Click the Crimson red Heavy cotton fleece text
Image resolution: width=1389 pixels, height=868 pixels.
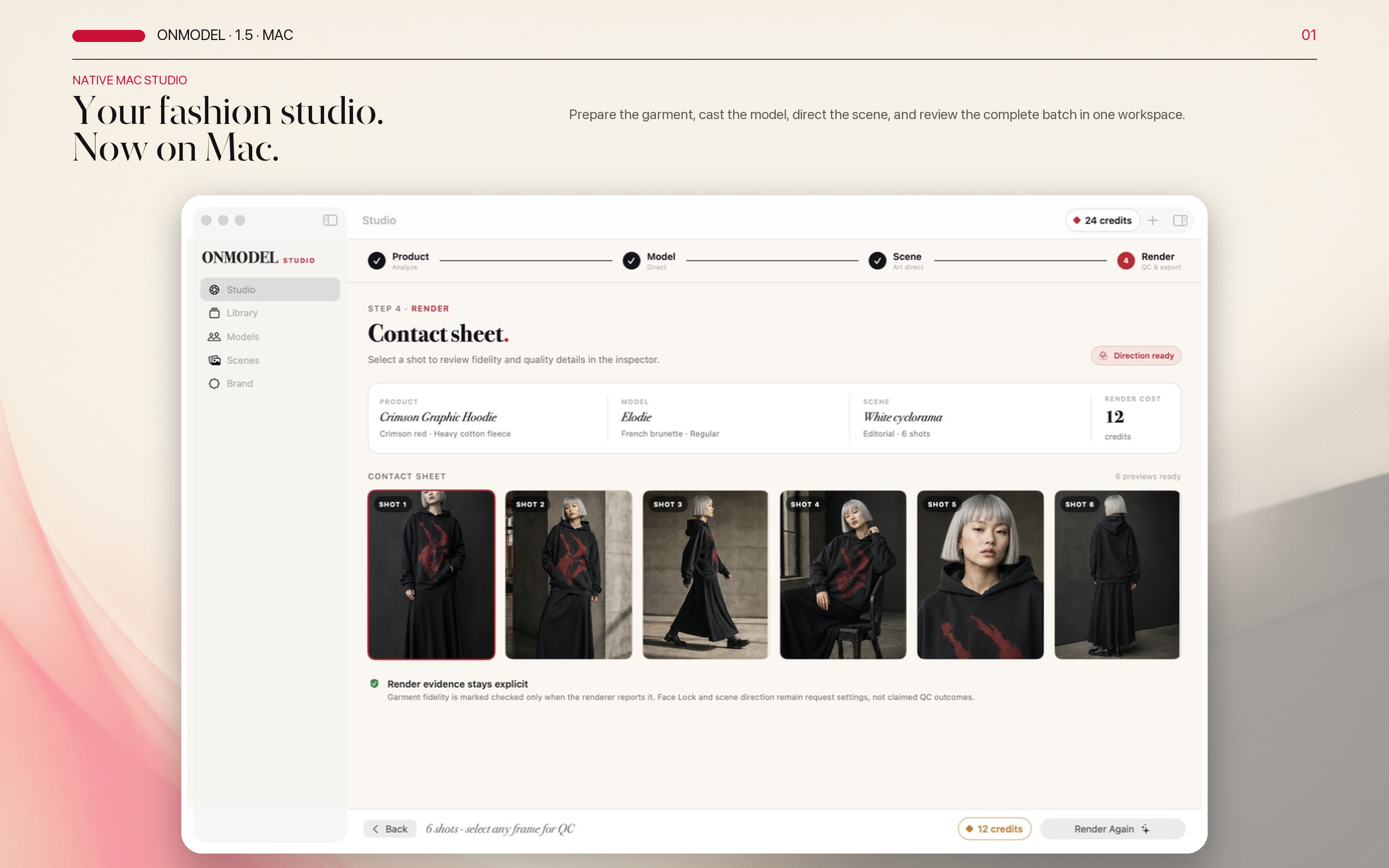click(x=445, y=434)
